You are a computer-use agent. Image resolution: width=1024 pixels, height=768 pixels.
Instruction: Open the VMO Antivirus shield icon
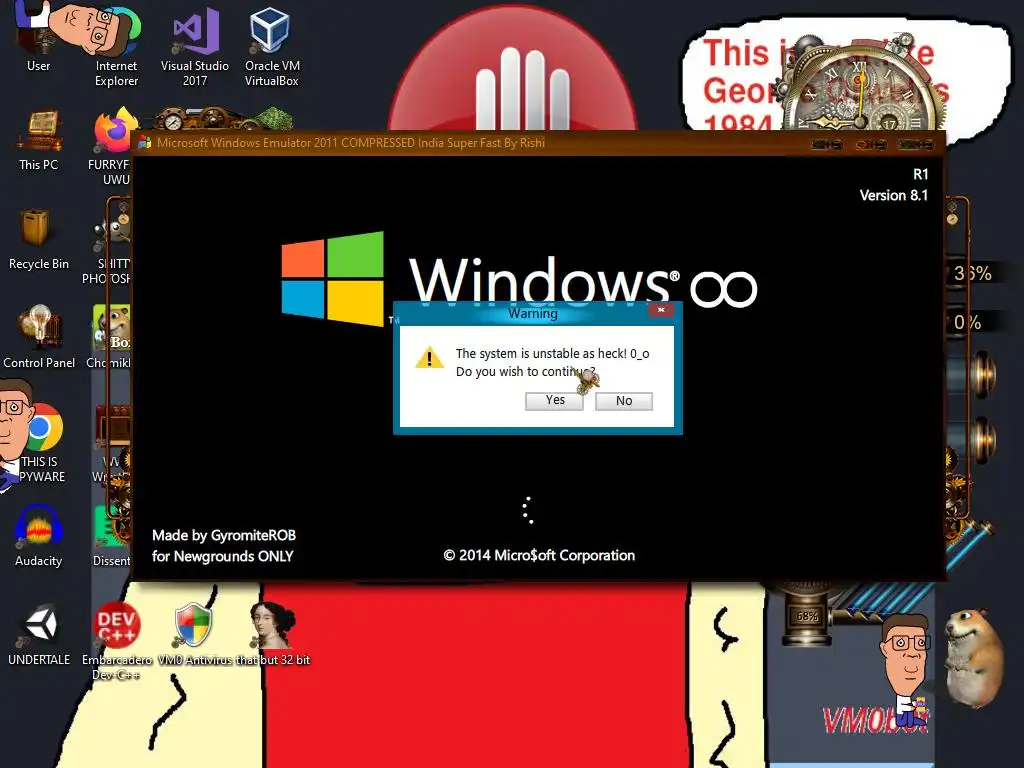[x=194, y=633]
